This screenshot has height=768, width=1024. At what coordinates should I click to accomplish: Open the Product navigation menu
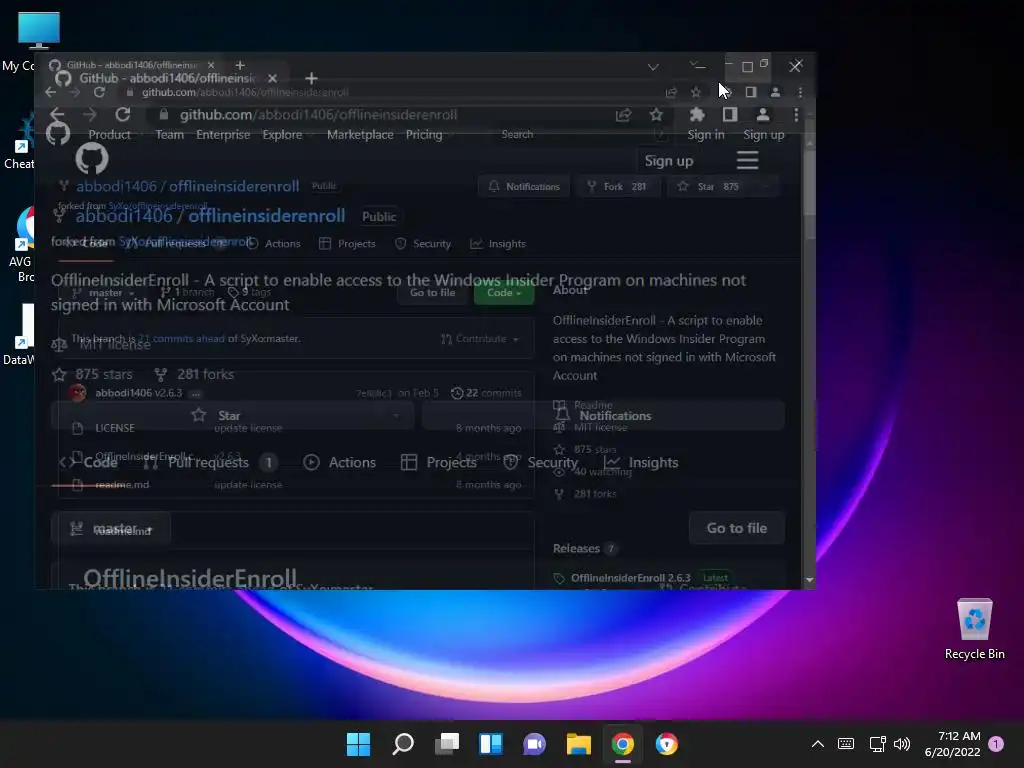point(110,135)
